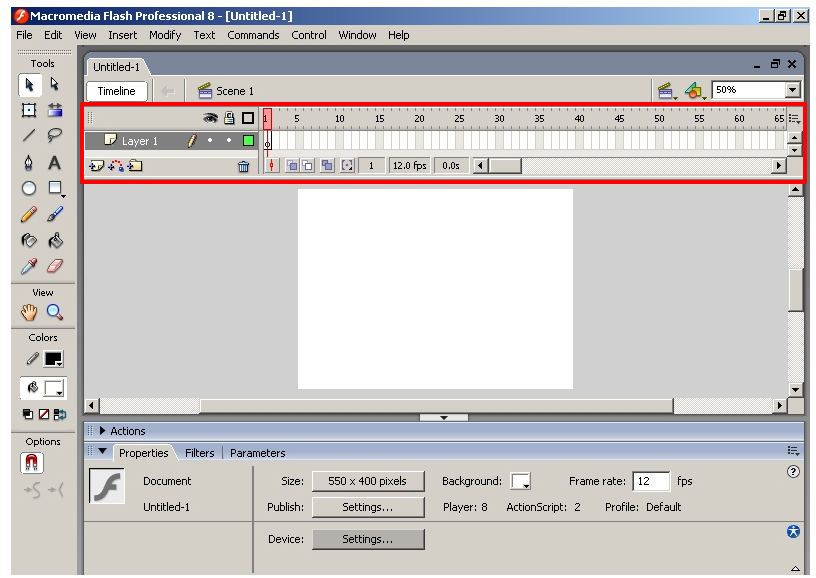
Task: Click the No Color icon
Action: [44, 414]
